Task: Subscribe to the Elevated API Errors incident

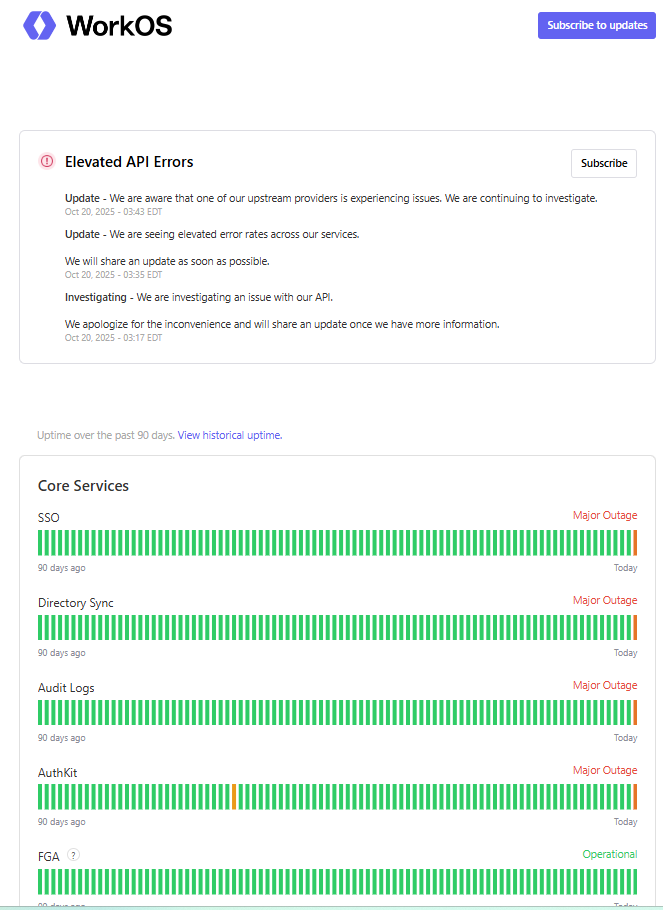Action: click(604, 163)
